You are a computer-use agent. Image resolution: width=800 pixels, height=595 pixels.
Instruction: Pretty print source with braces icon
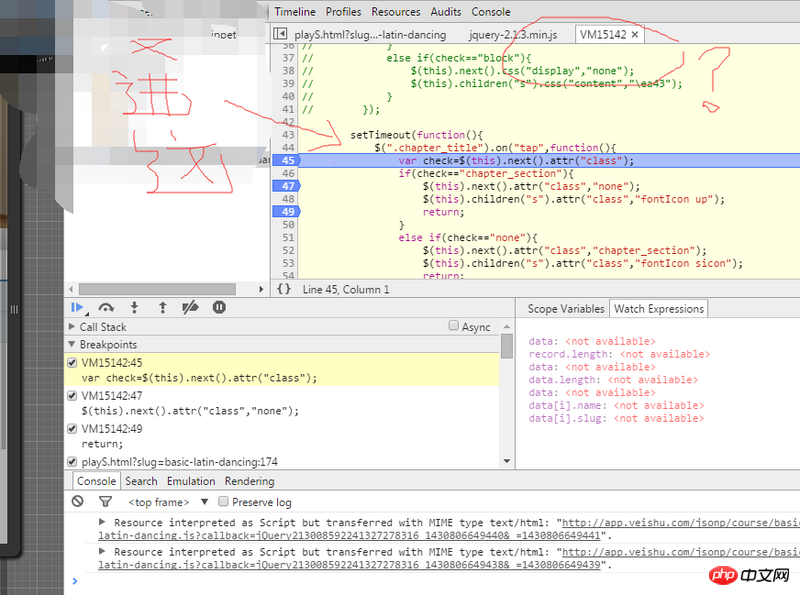[284, 289]
